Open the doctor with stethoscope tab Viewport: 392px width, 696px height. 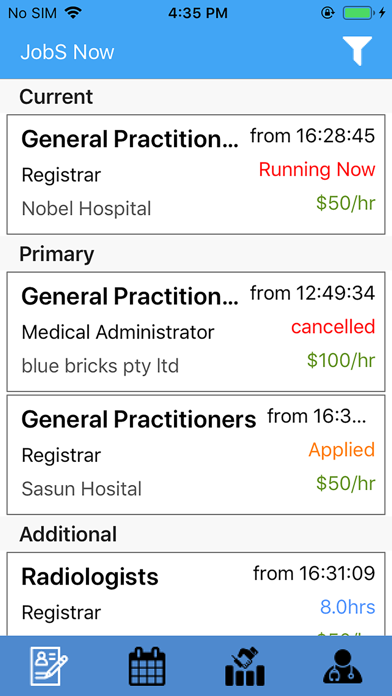(343, 666)
